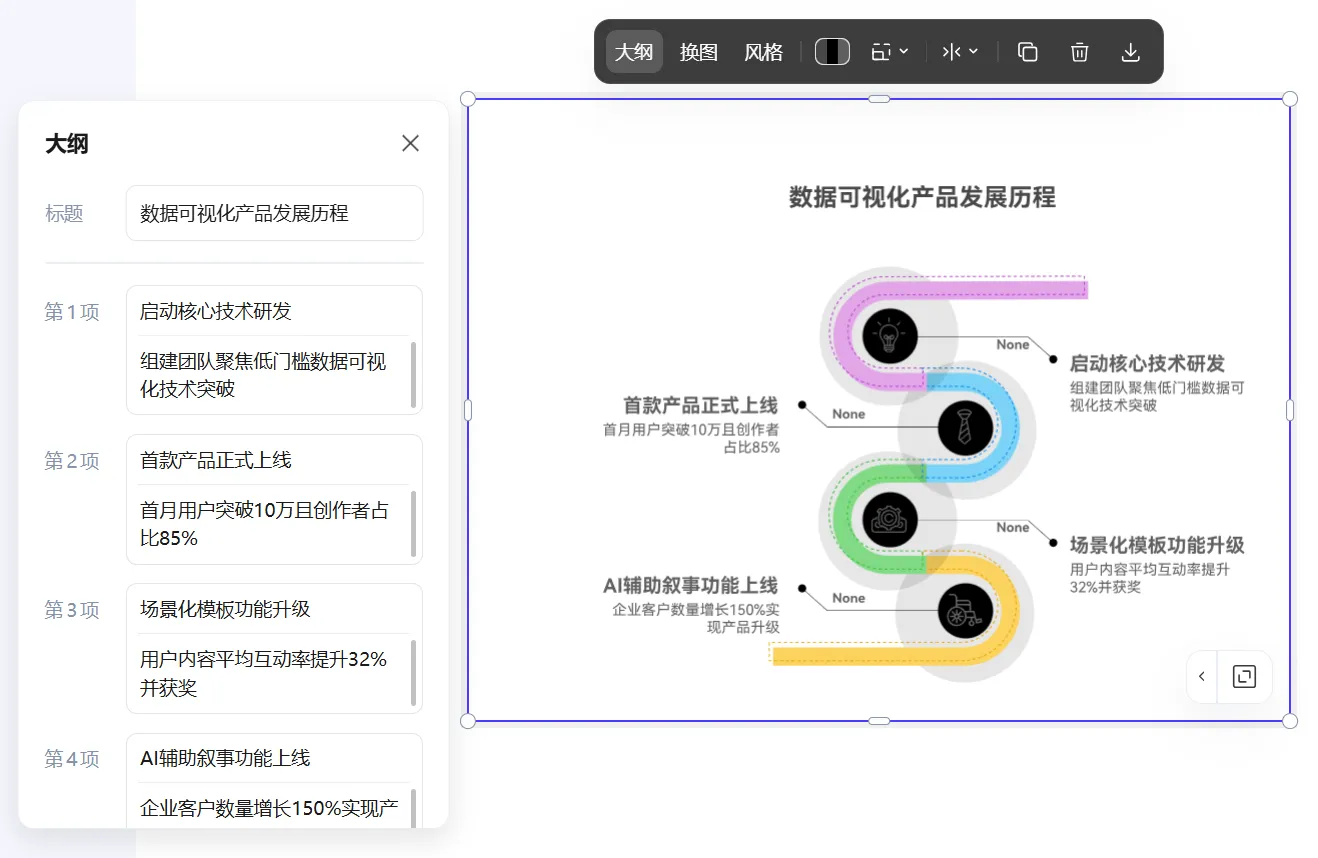Open the layout ratio dropdown in the toolbar
Screen dimensions: 1318x858
click(x=889, y=52)
